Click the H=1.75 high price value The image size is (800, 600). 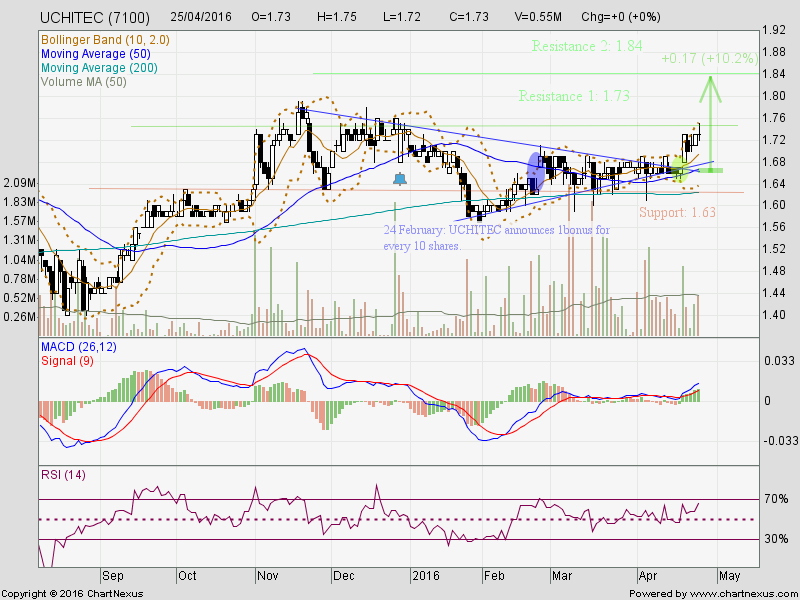(x=337, y=17)
